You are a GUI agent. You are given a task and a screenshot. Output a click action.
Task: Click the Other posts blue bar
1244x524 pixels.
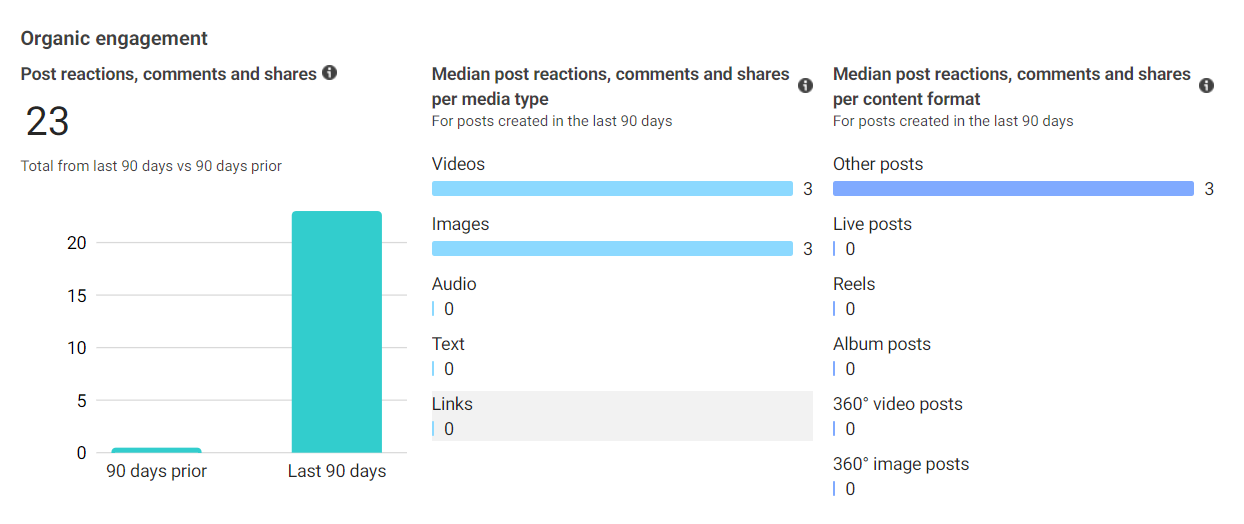coord(1013,189)
